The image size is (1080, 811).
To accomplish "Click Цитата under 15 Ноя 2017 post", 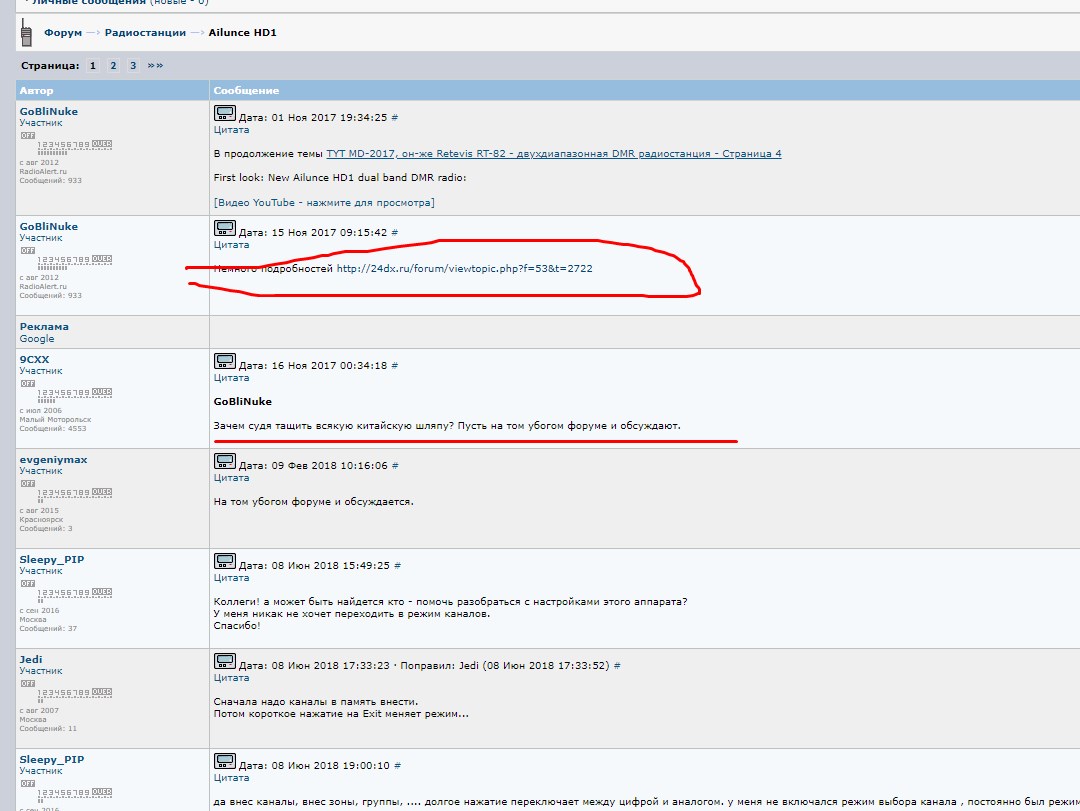I will tap(231, 245).
